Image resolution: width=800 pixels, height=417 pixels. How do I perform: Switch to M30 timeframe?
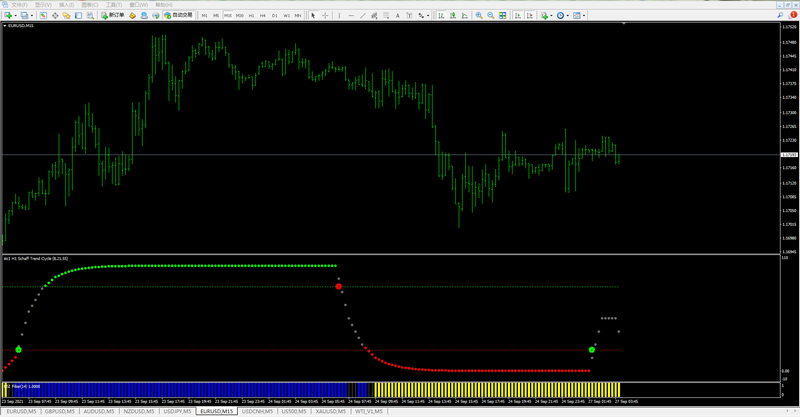click(x=239, y=16)
